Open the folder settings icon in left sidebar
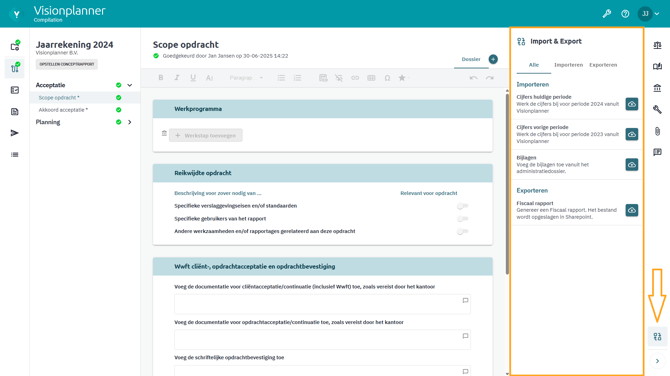Screen dimensions: 670x376 coord(15,46)
